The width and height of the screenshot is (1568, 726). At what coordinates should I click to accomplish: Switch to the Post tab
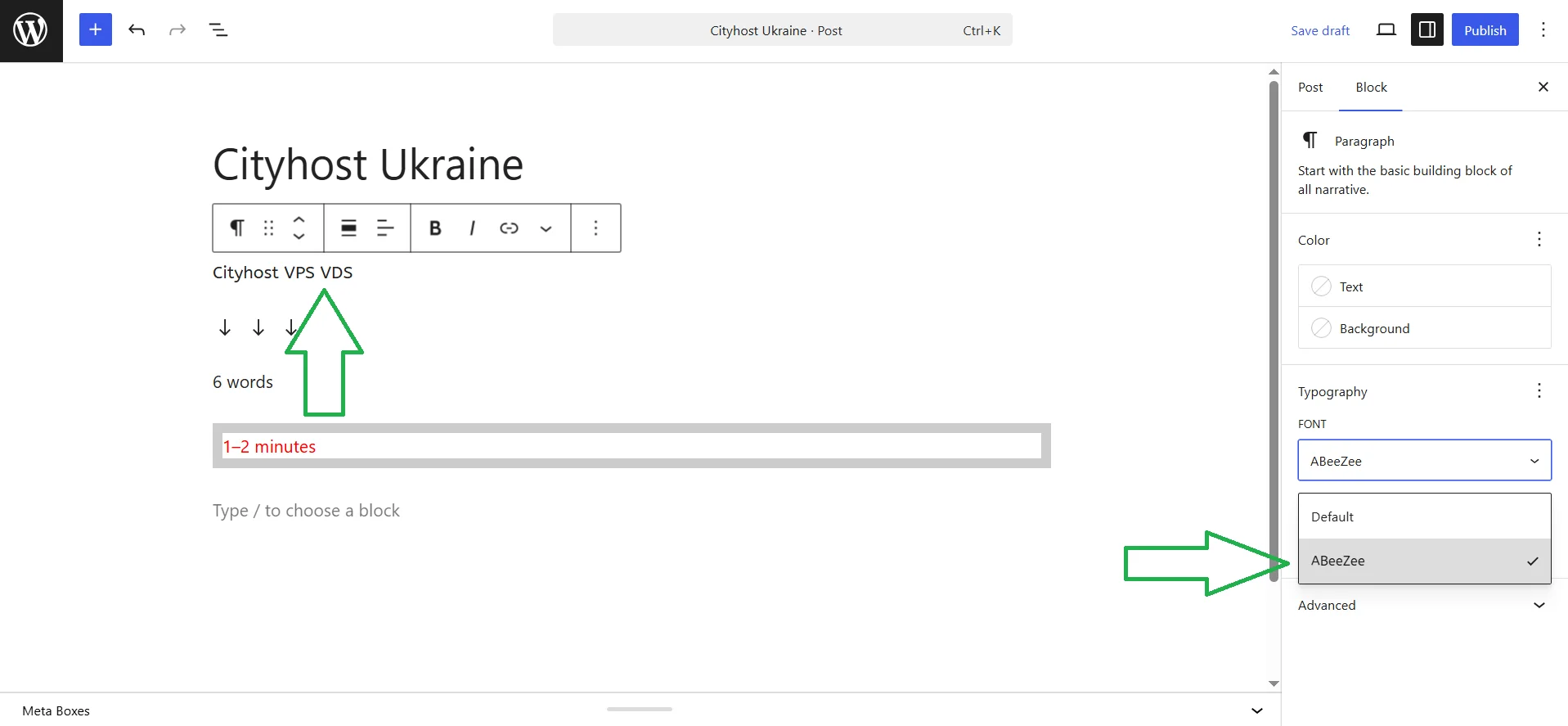1310,87
